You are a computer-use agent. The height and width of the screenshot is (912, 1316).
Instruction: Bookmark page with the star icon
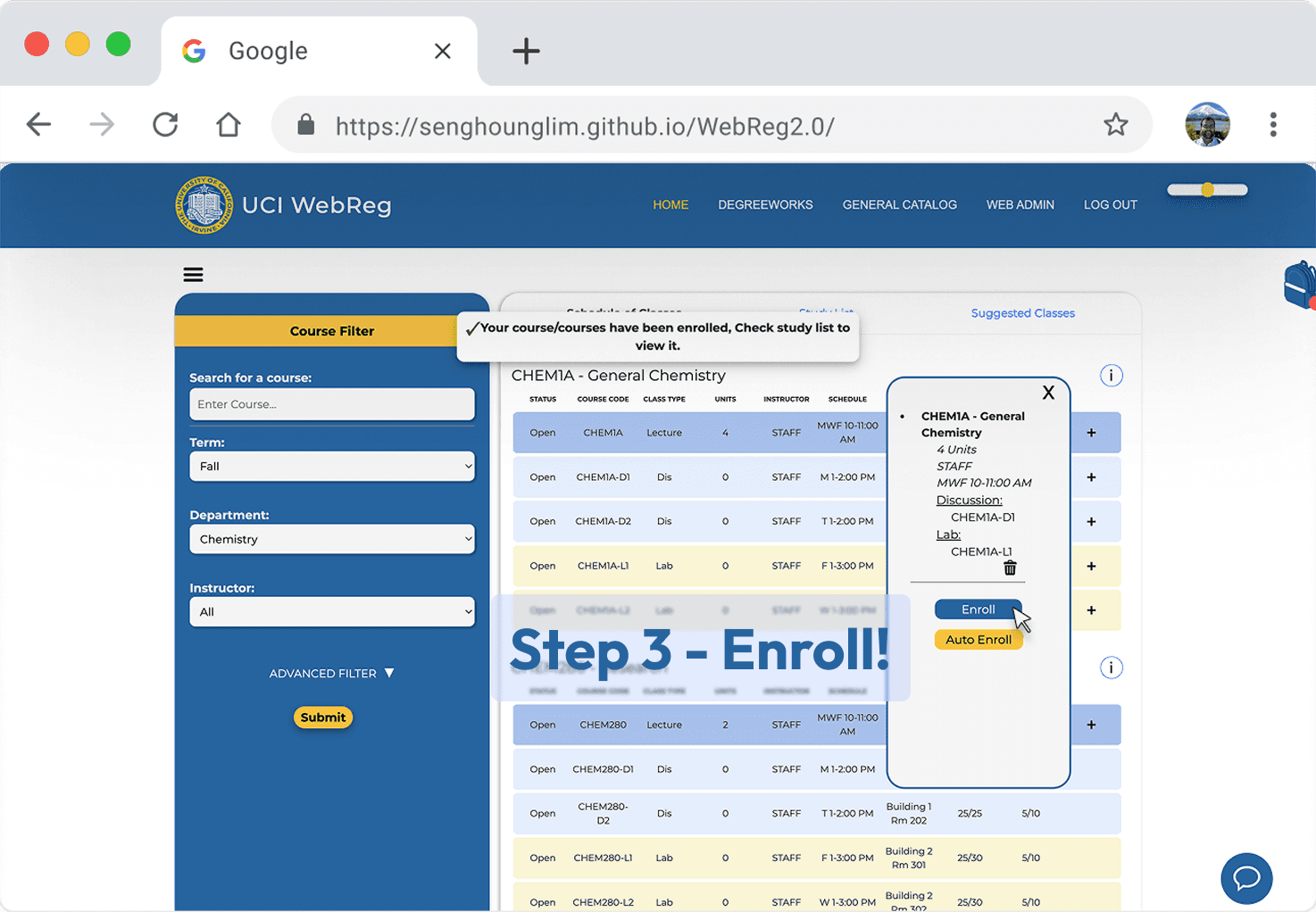(x=1115, y=124)
